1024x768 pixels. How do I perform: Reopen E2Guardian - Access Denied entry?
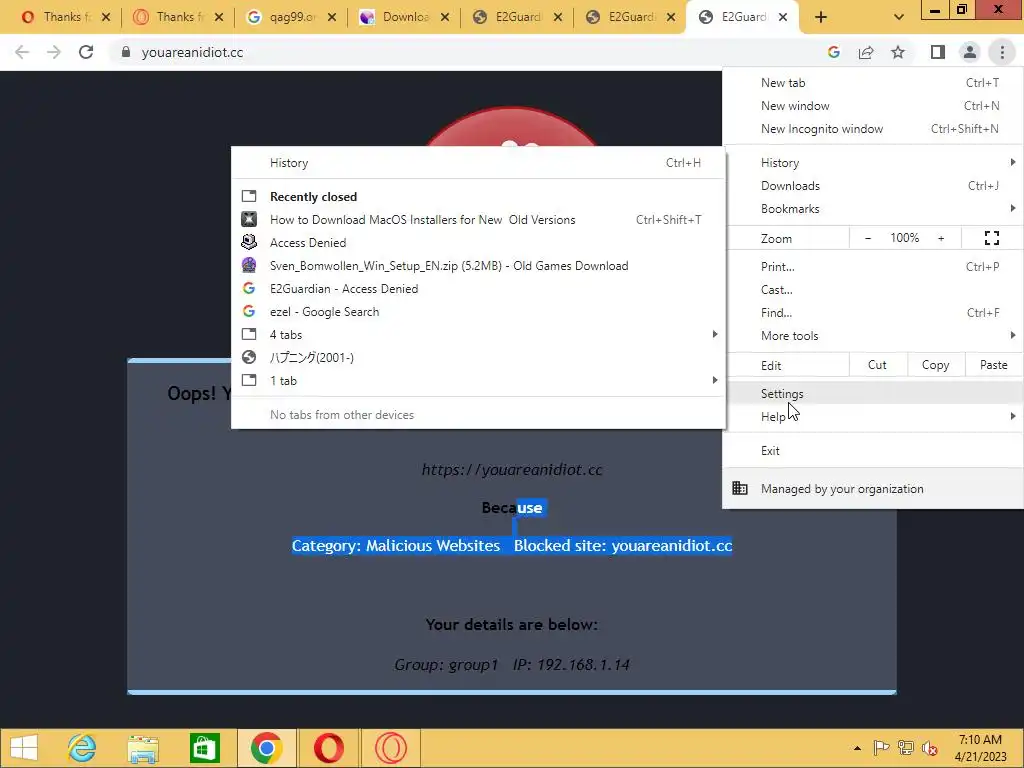pos(478,289)
